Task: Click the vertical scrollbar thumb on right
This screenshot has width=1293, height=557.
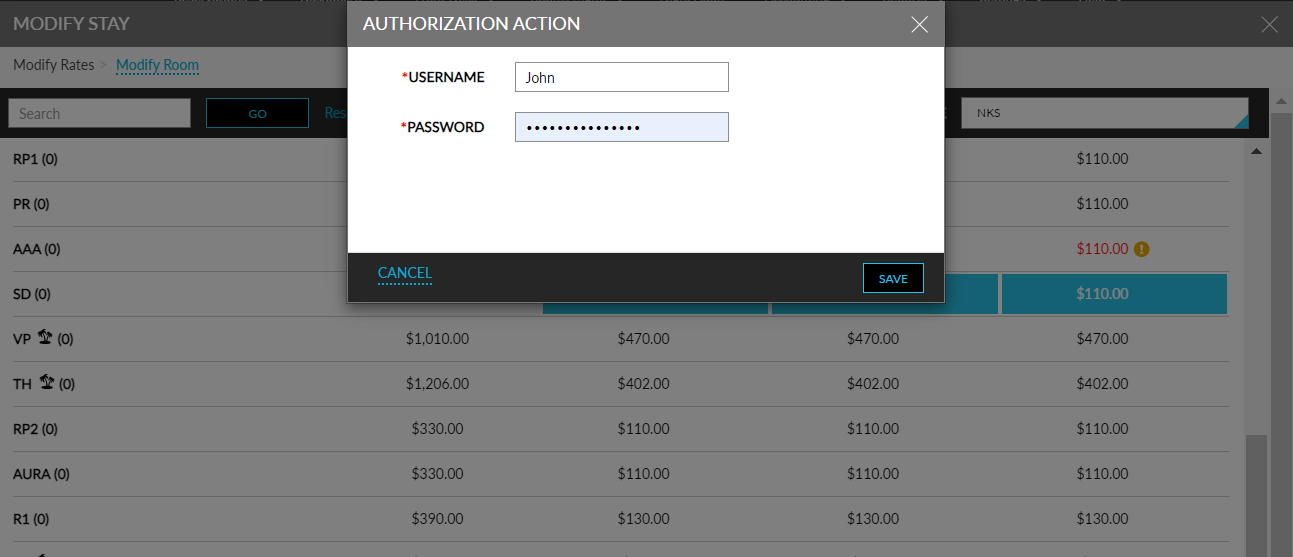Action: [1257, 495]
